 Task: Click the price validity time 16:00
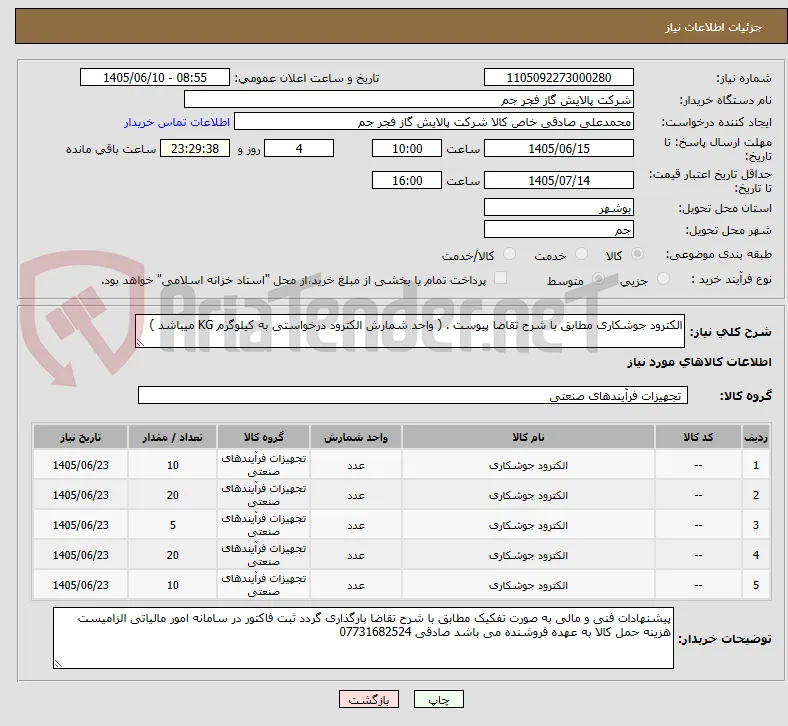[407, 180]
